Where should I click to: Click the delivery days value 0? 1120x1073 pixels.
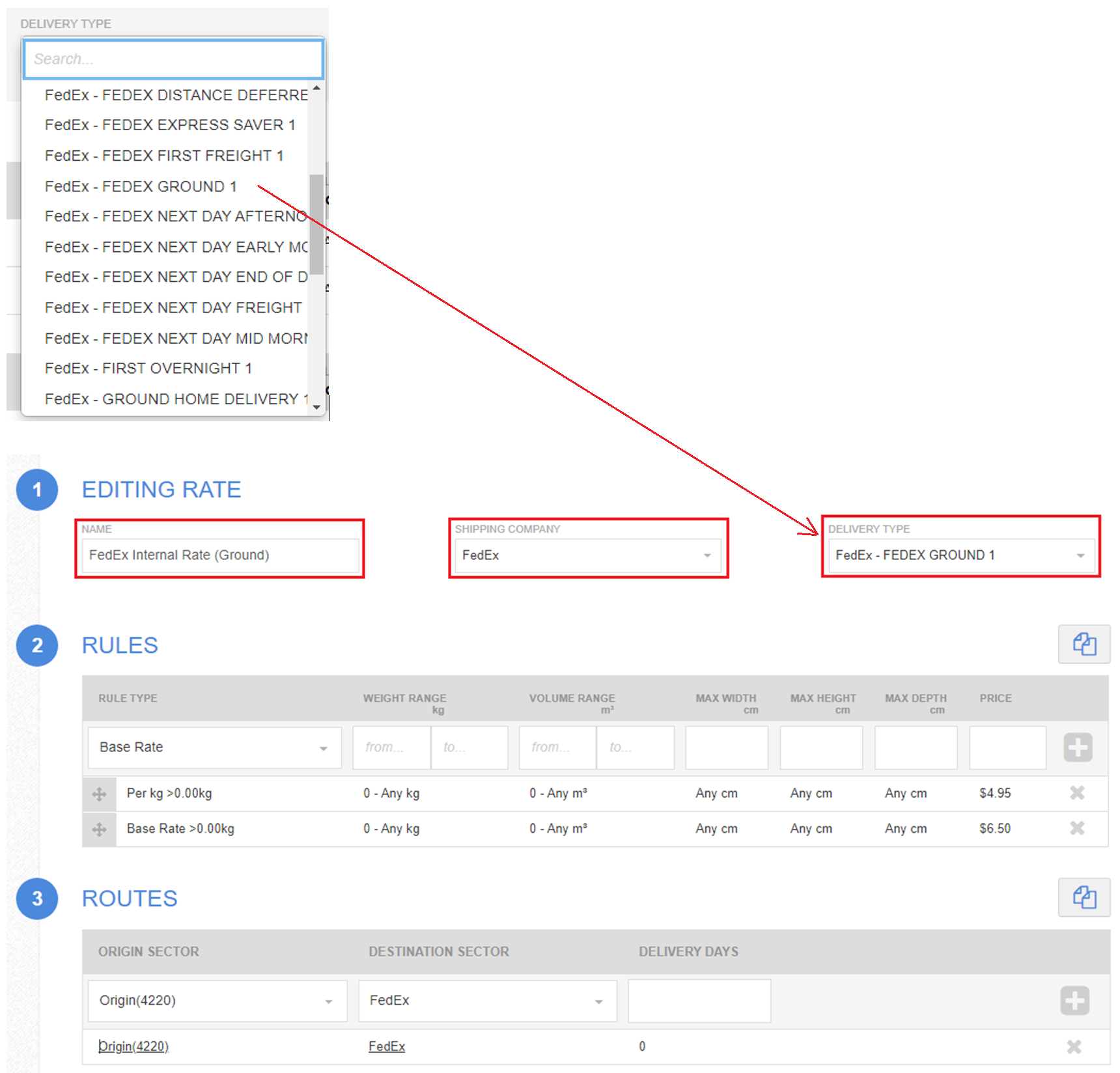point(642,1046)
